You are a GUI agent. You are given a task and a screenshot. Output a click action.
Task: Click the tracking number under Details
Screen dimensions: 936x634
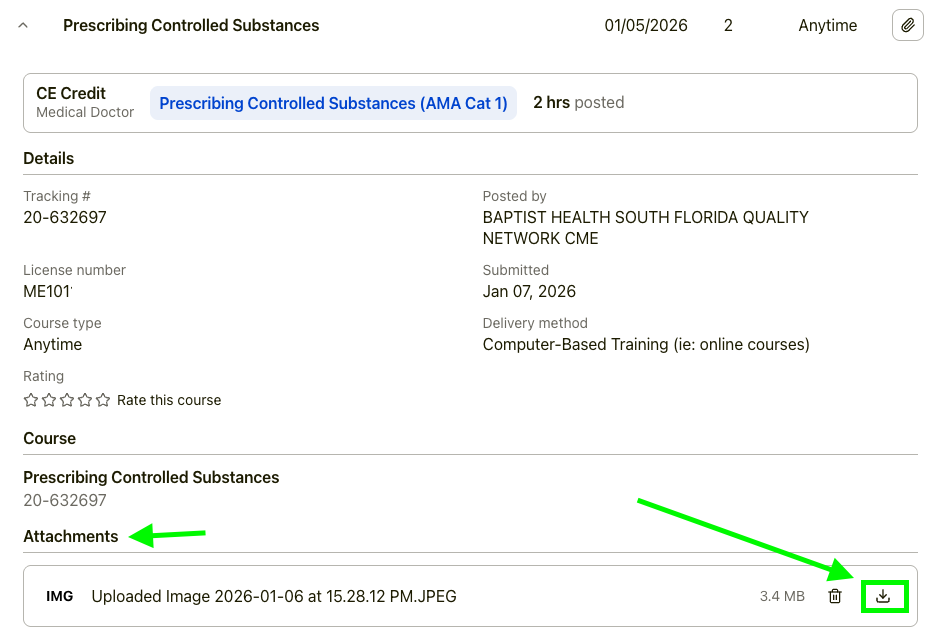tap(65, 217)
